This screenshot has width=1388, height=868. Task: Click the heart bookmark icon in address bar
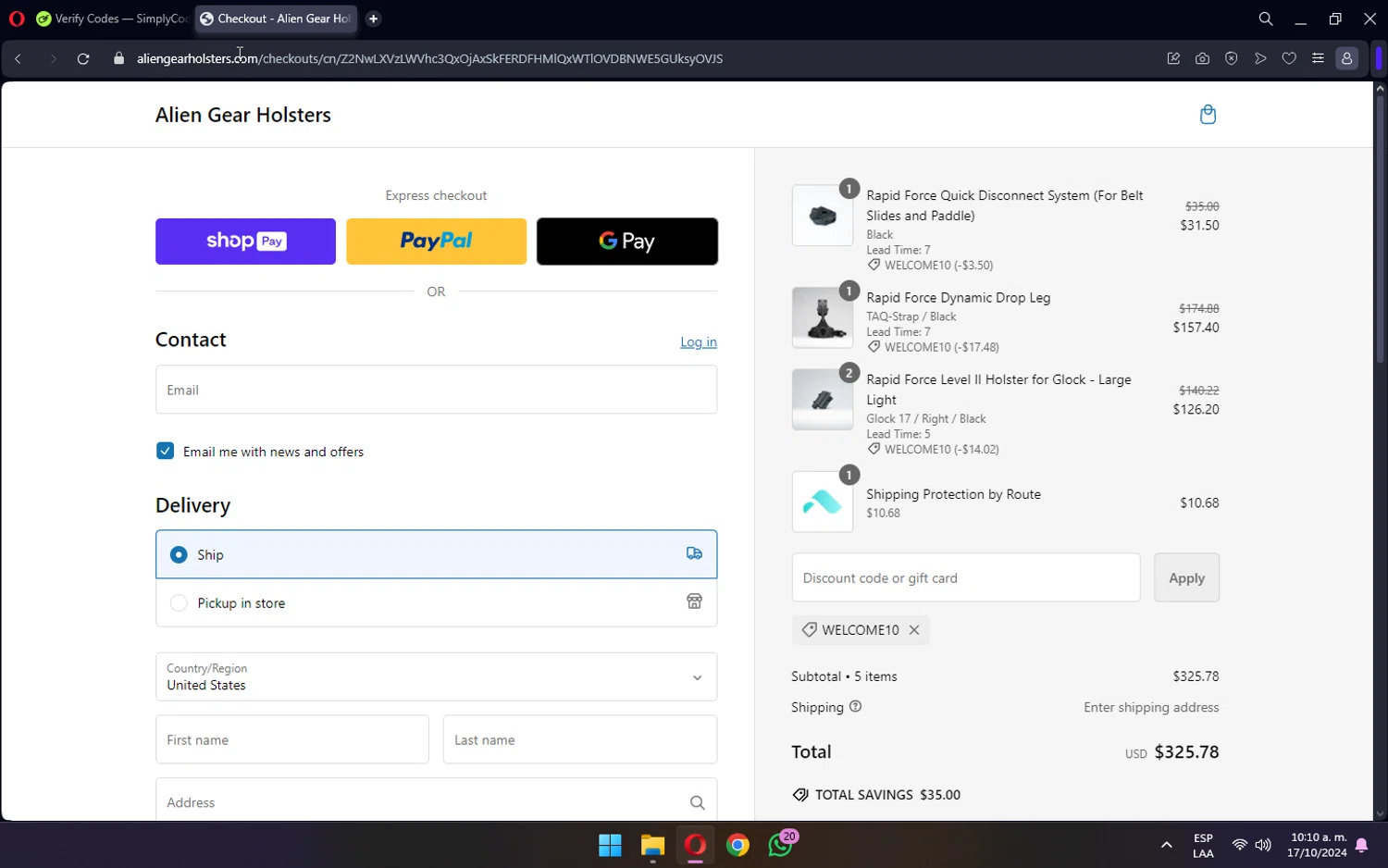coord(1289,58)
